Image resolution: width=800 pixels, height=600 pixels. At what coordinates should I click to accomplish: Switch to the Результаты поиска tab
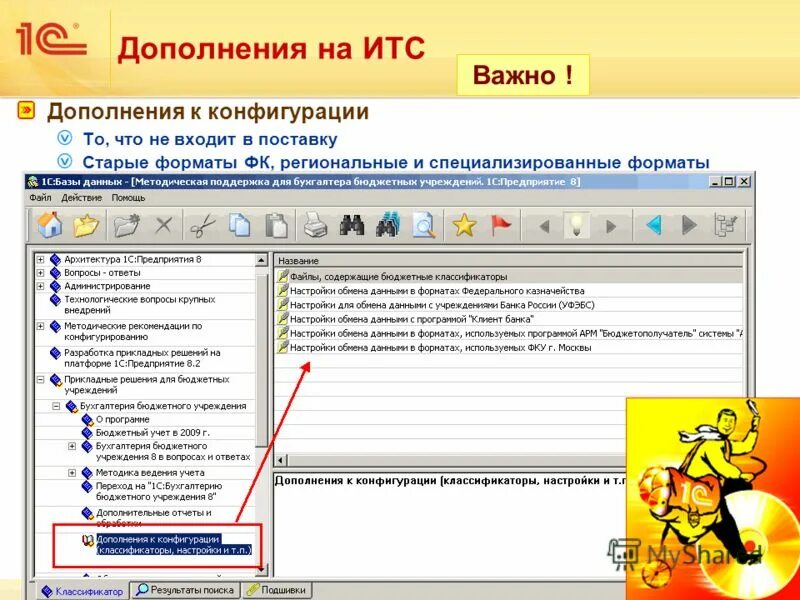click(186, 589)
